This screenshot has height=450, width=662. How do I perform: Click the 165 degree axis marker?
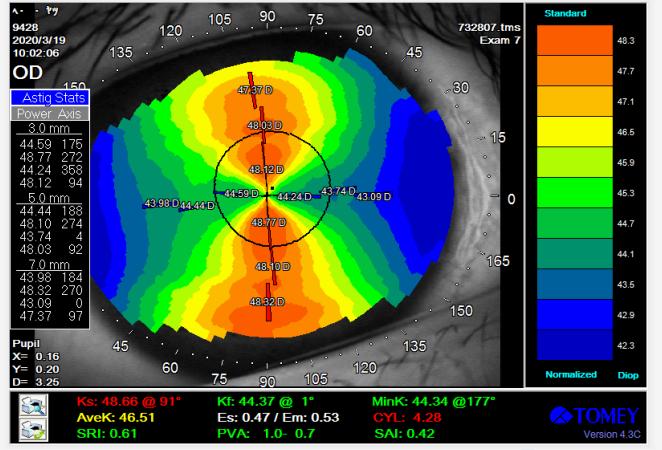(x=498, y=261)
